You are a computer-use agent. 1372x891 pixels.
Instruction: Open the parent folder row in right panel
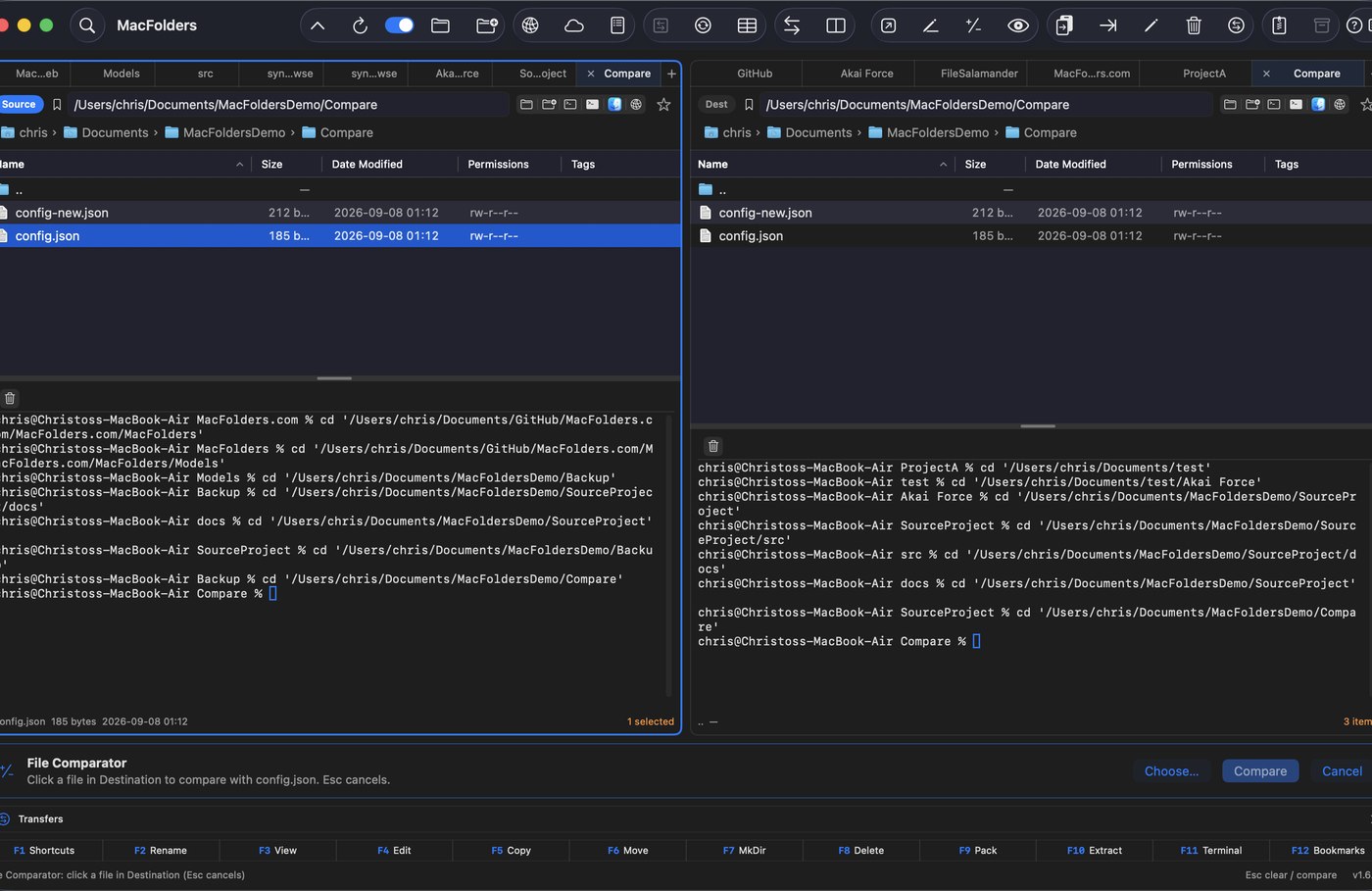coord(1031,190)
